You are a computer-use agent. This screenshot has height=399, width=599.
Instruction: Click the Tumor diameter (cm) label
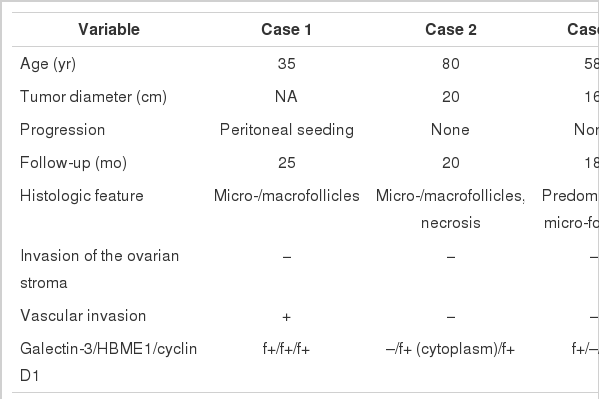(x=93, y=97)
